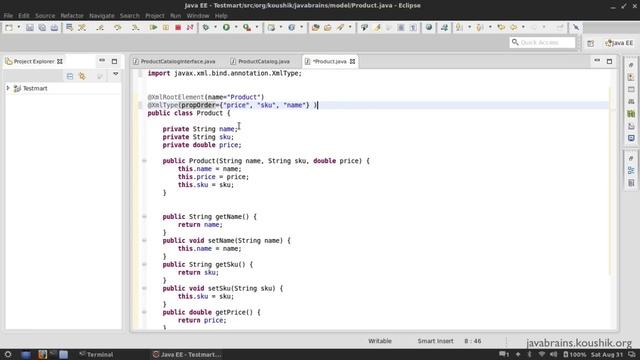The width and height of the screenshot is (640, 360).
Task: Open the Navigate menu
Action: pyautogui.click(x=102, y=16)
